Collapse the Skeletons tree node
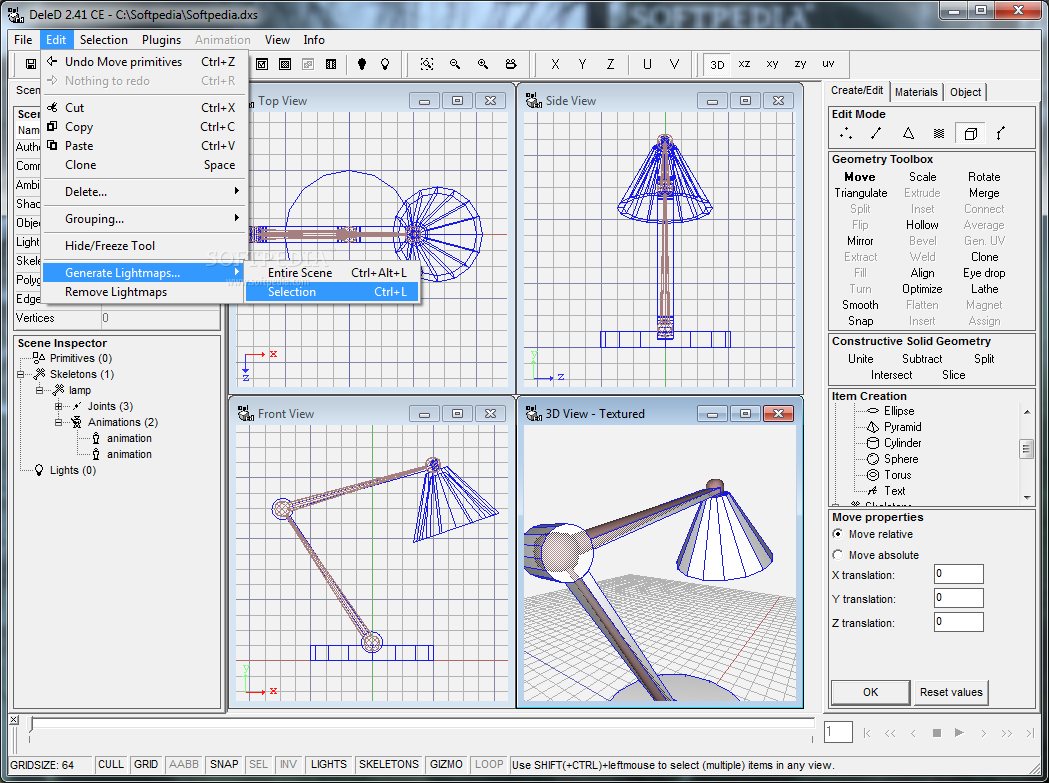The width and height of the screenshot is (1049, 783). 21,374
